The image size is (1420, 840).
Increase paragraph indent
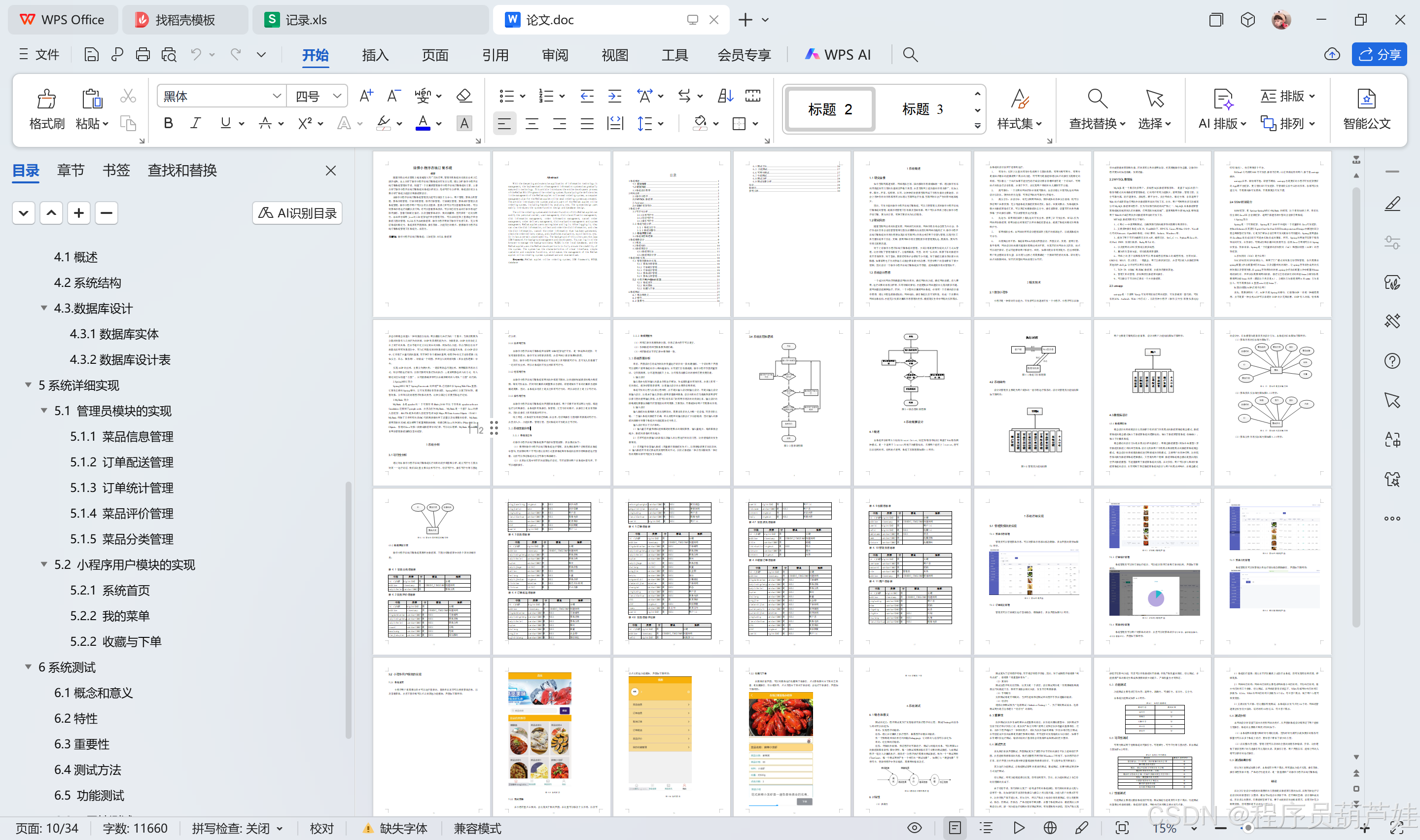[x=615, y=96]
